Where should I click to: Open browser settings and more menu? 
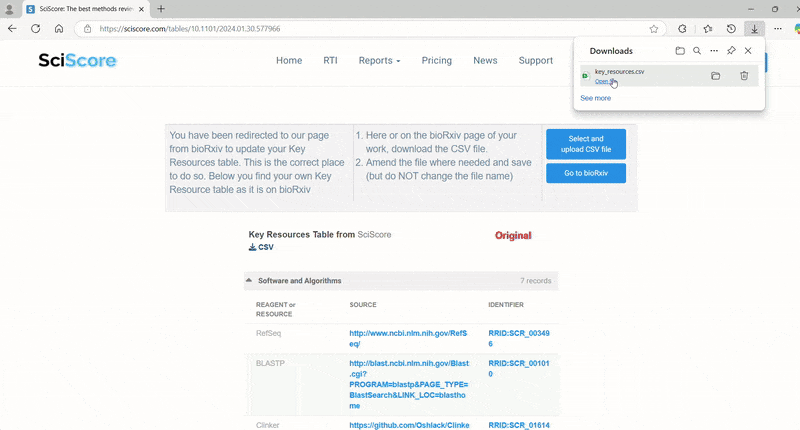778,29
